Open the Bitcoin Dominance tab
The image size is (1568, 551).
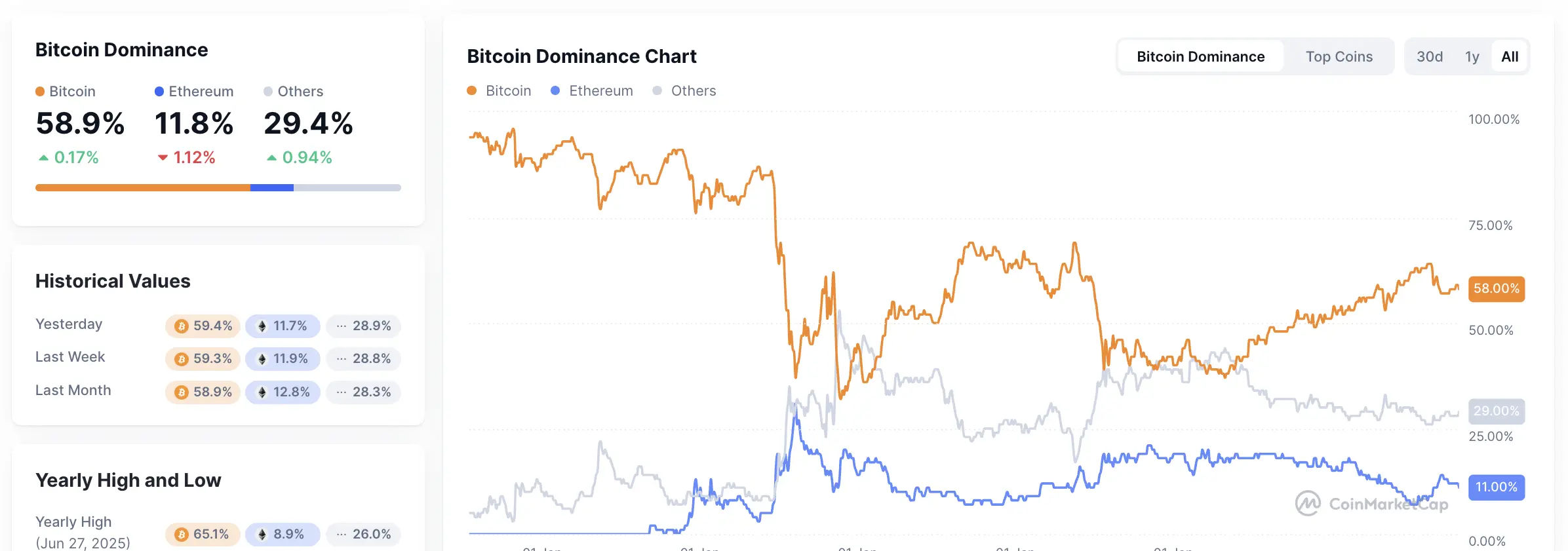pyautogui.click(x=1201, y=56)
